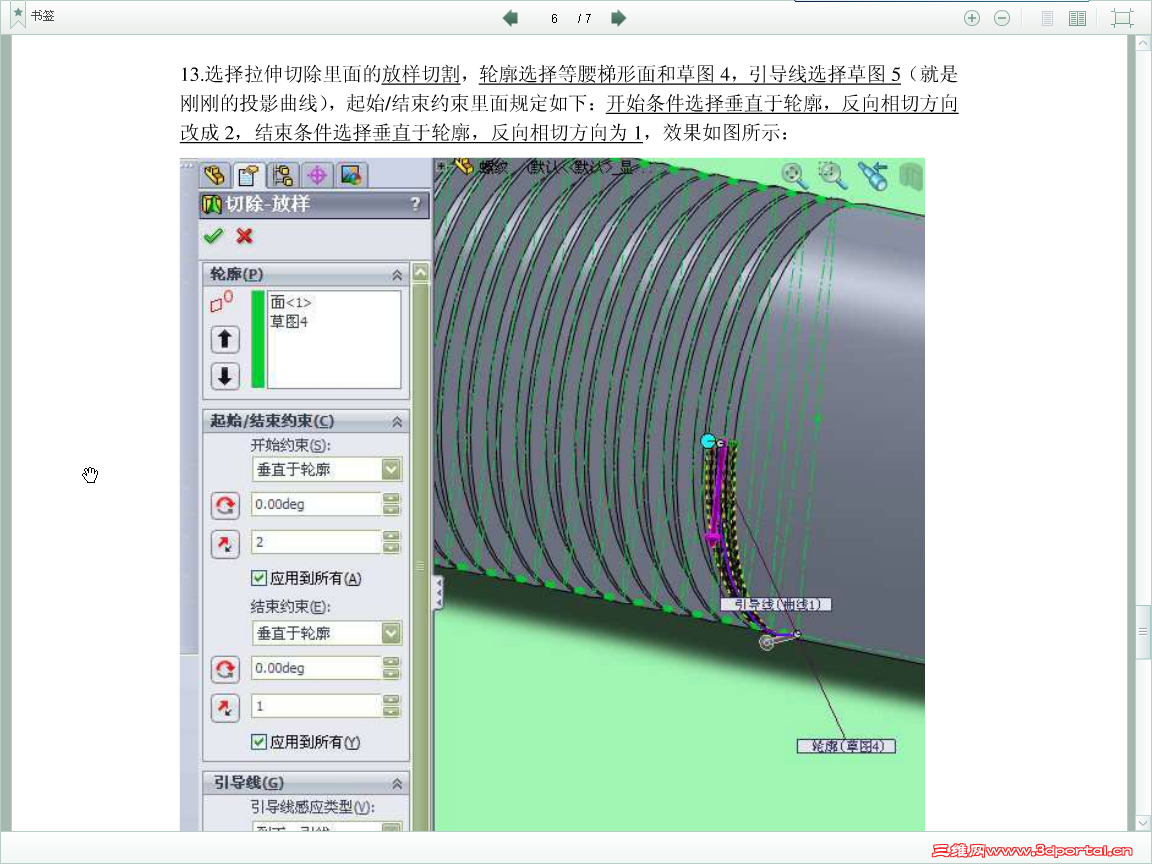Open help for Cut-Loft panel

point(415,204)
